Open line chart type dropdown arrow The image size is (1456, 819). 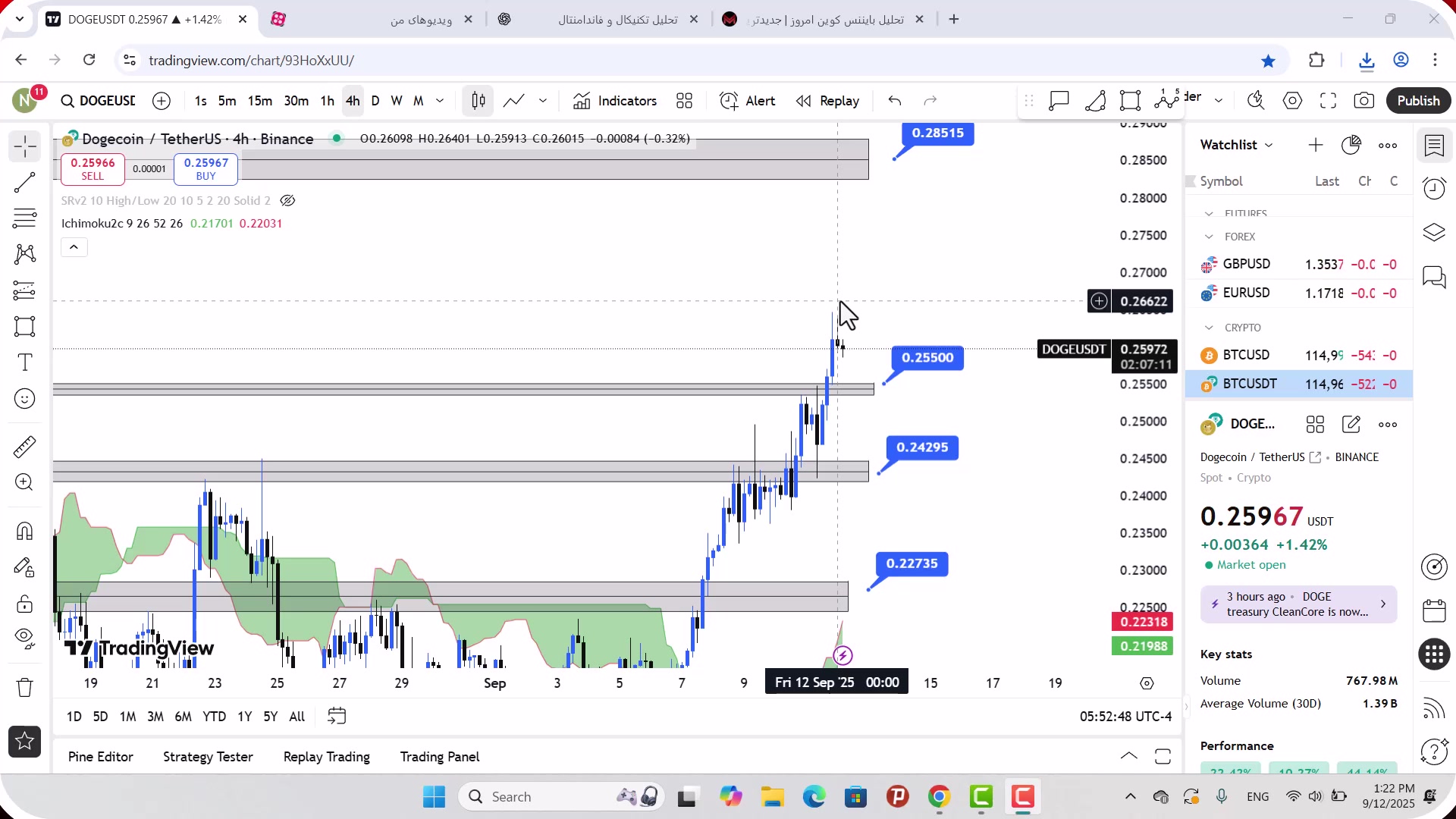(x=543, y=101)
